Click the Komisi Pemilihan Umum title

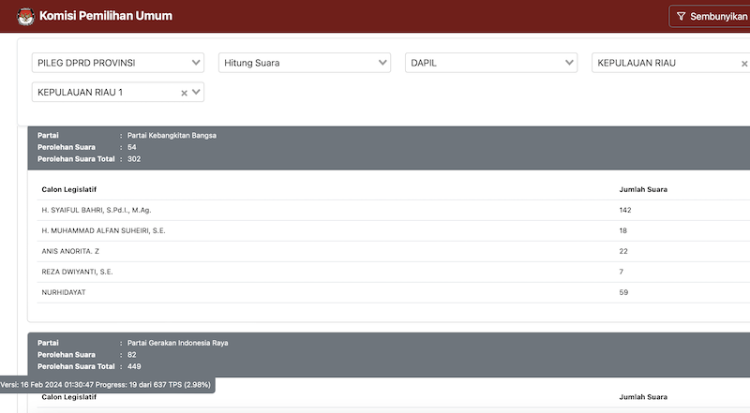coord(106,16)
